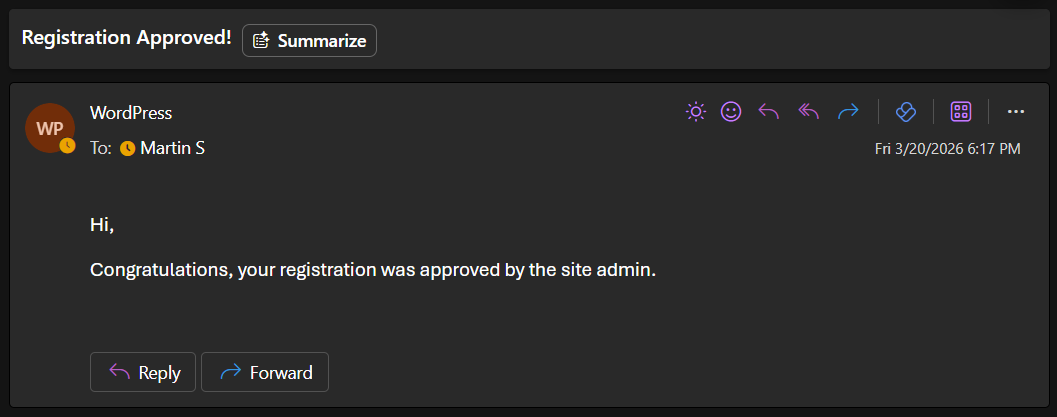1057x417 pixels.
Task: Click the Congratulations message body text
Action: point(373,269)
